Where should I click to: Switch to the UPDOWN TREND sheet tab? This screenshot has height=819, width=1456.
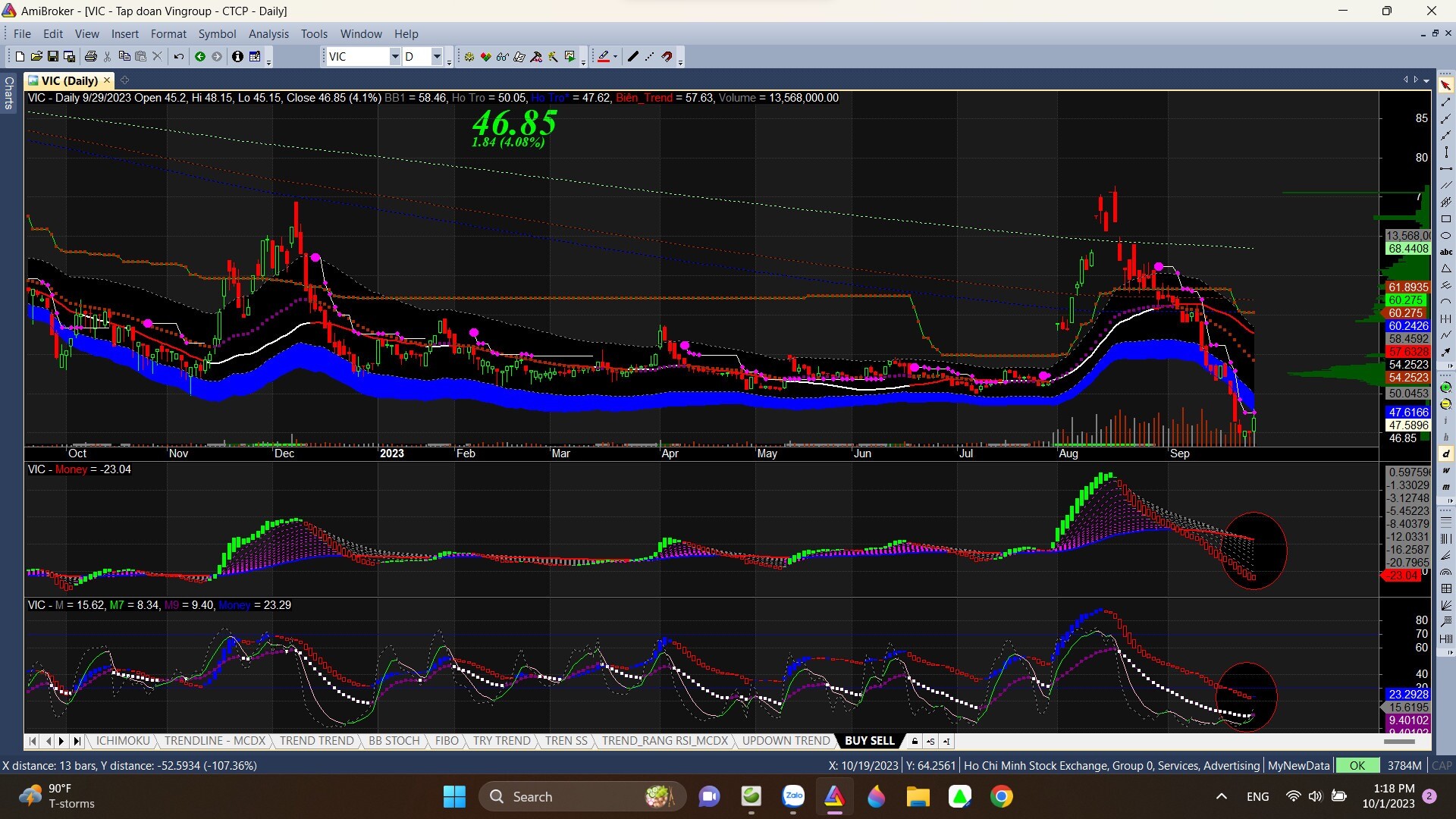pyautogui.click(x=786, y=741)
